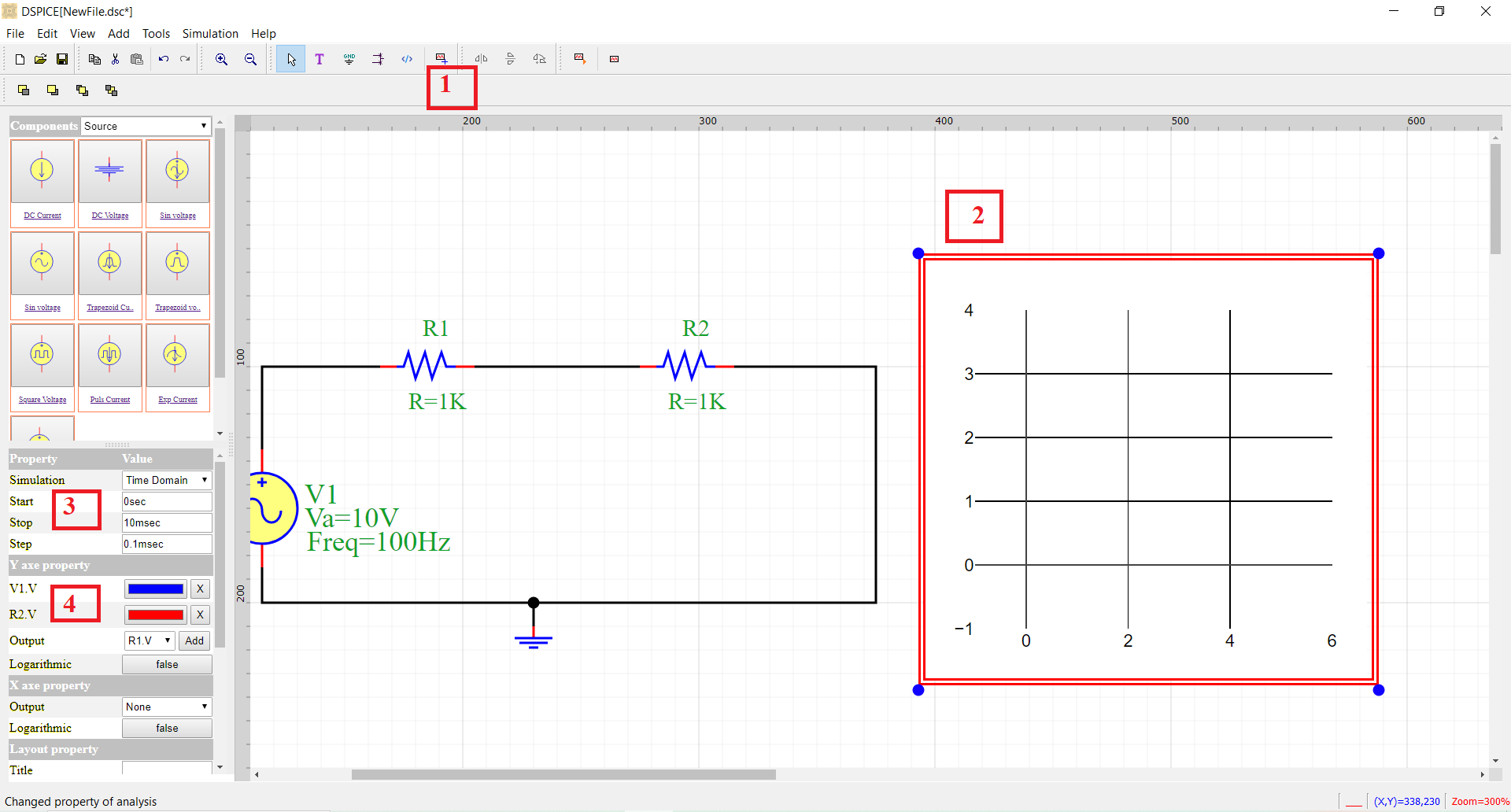Click the add plot icon in toolbar
The height and width of the screenshot is (812, 1511).
[441, 59]
